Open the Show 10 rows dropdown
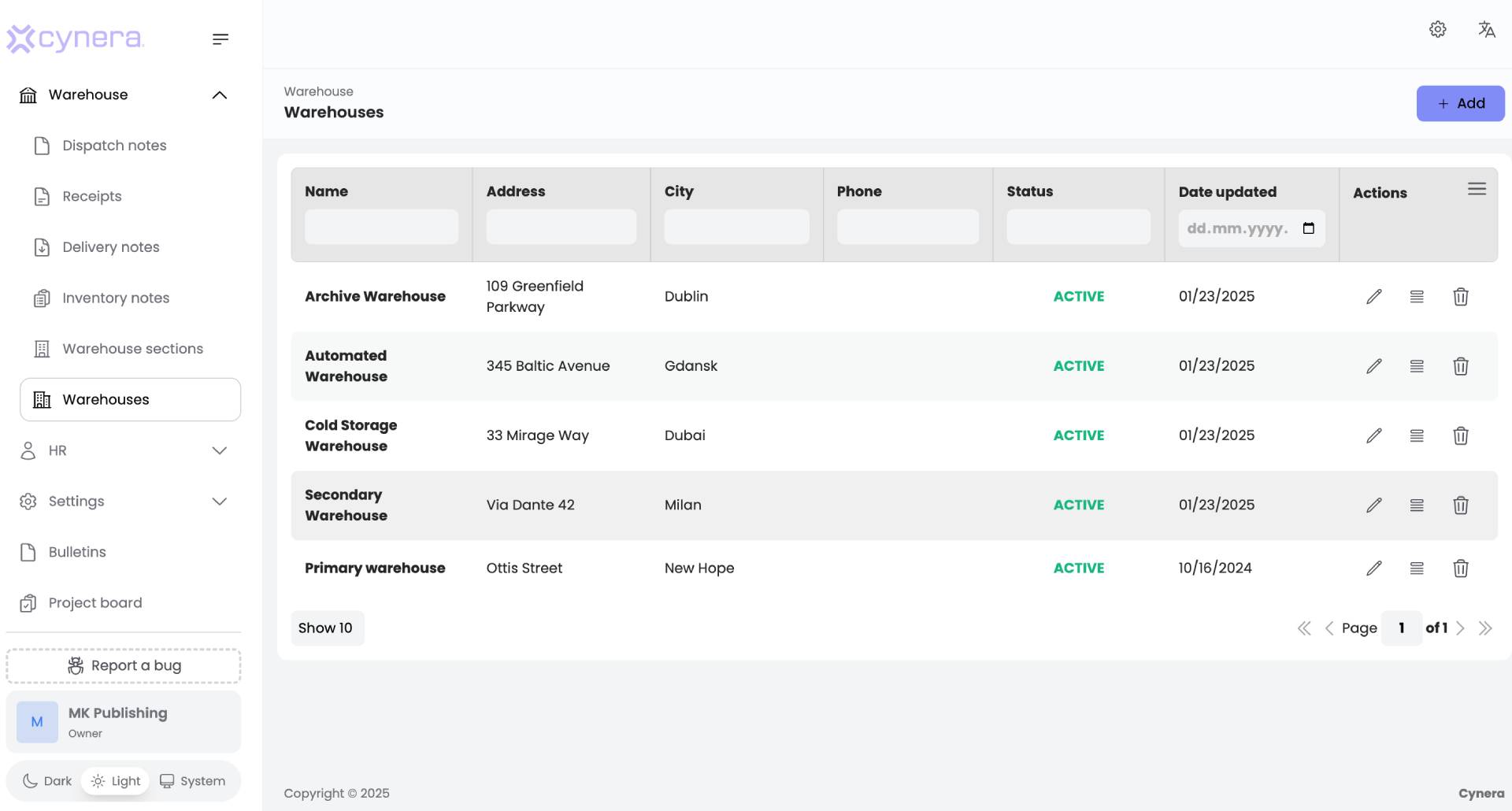The image size is (1512, 811). [327, 628]
